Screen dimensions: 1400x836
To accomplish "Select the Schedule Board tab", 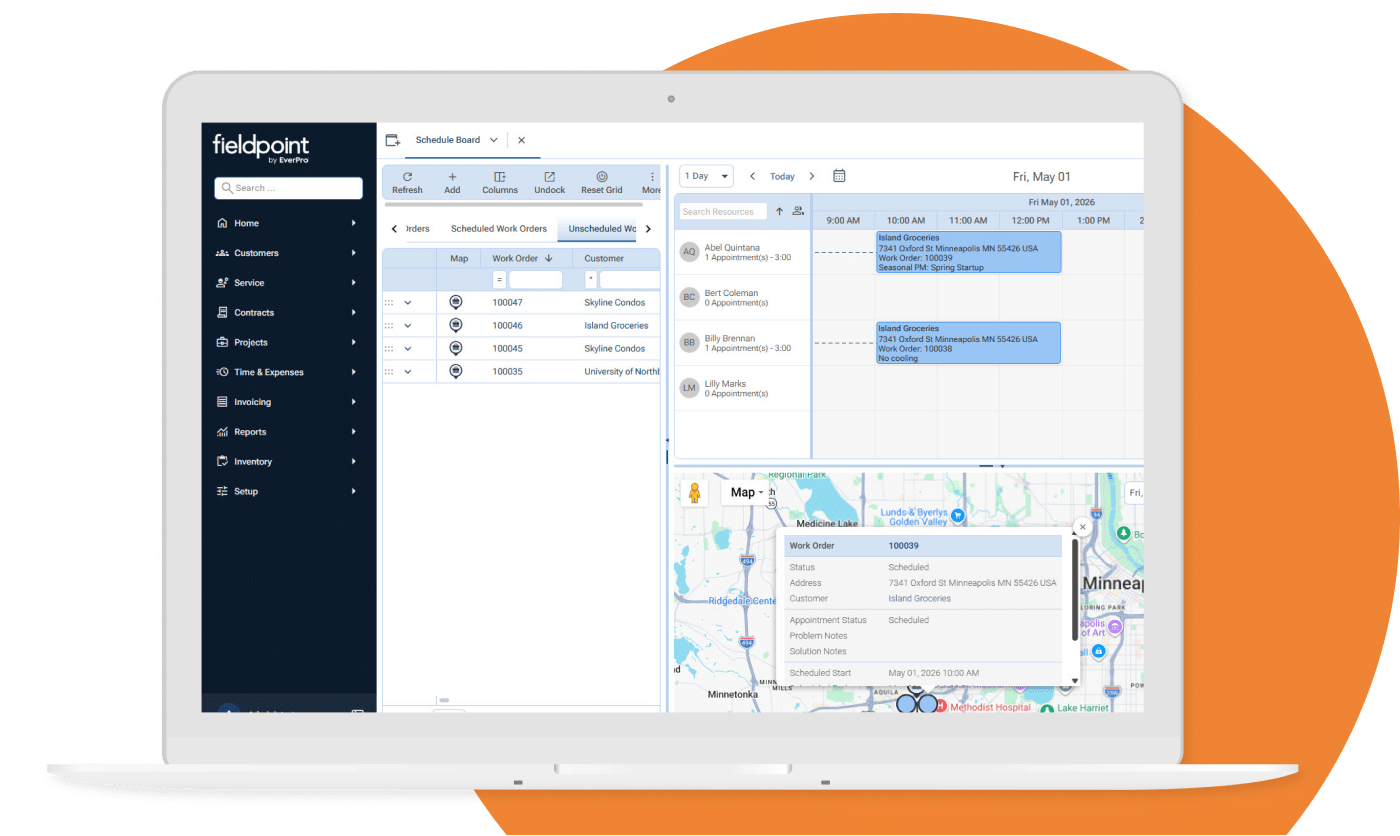I will (448, 140).
